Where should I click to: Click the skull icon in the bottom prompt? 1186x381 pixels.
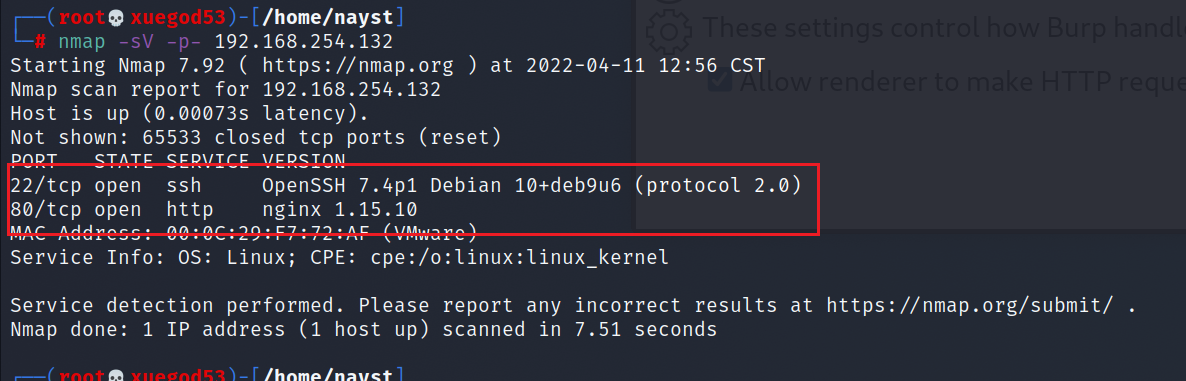118,375
